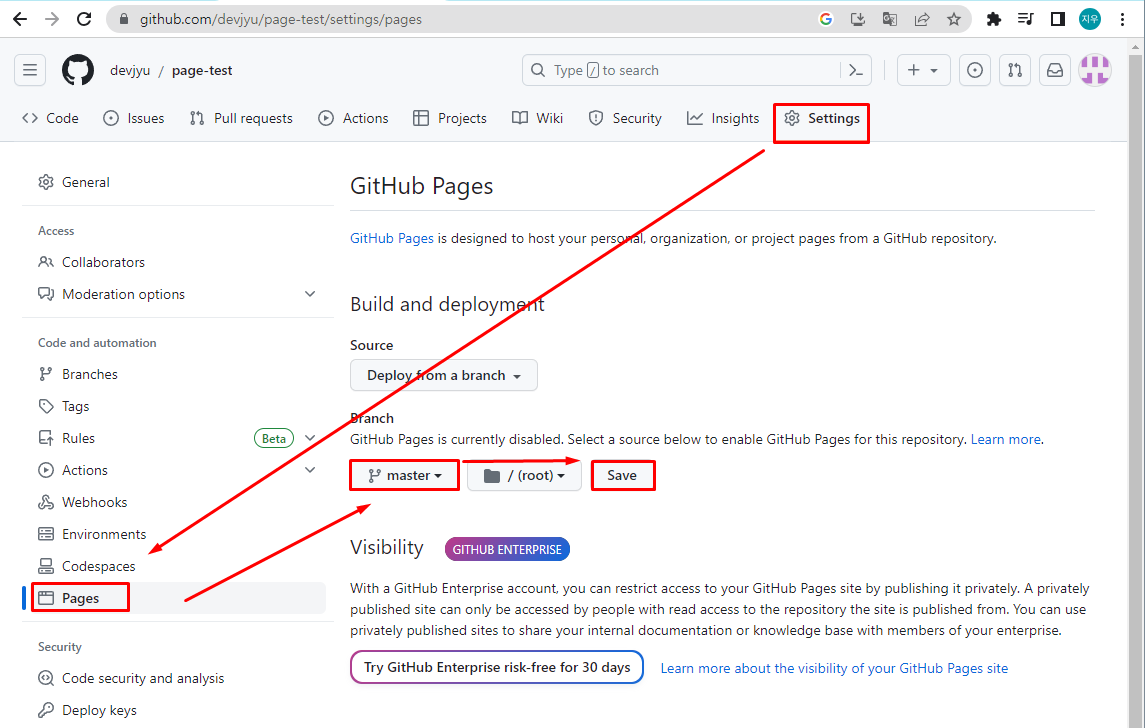The height and width of the screenshot is (728, 1145).
Task: Click the Save button
Action: 622,475
